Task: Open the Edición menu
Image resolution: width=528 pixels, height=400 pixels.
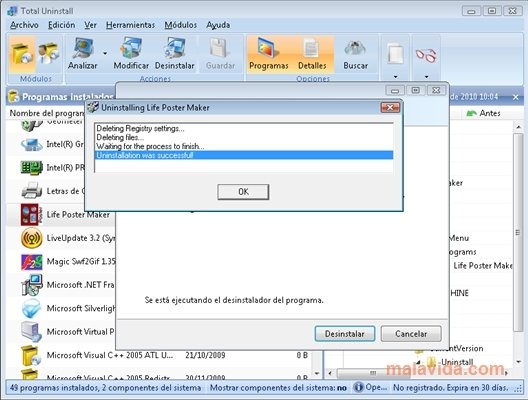Action: [x=61, y=25]
